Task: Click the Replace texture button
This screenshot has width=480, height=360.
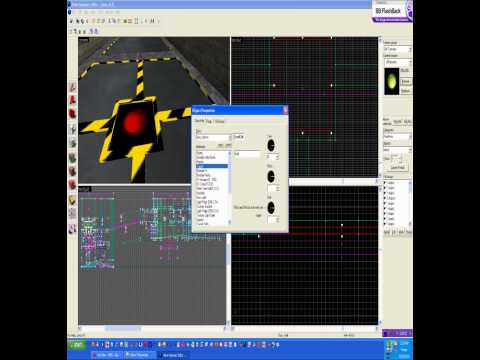Action: coord(405,91)
